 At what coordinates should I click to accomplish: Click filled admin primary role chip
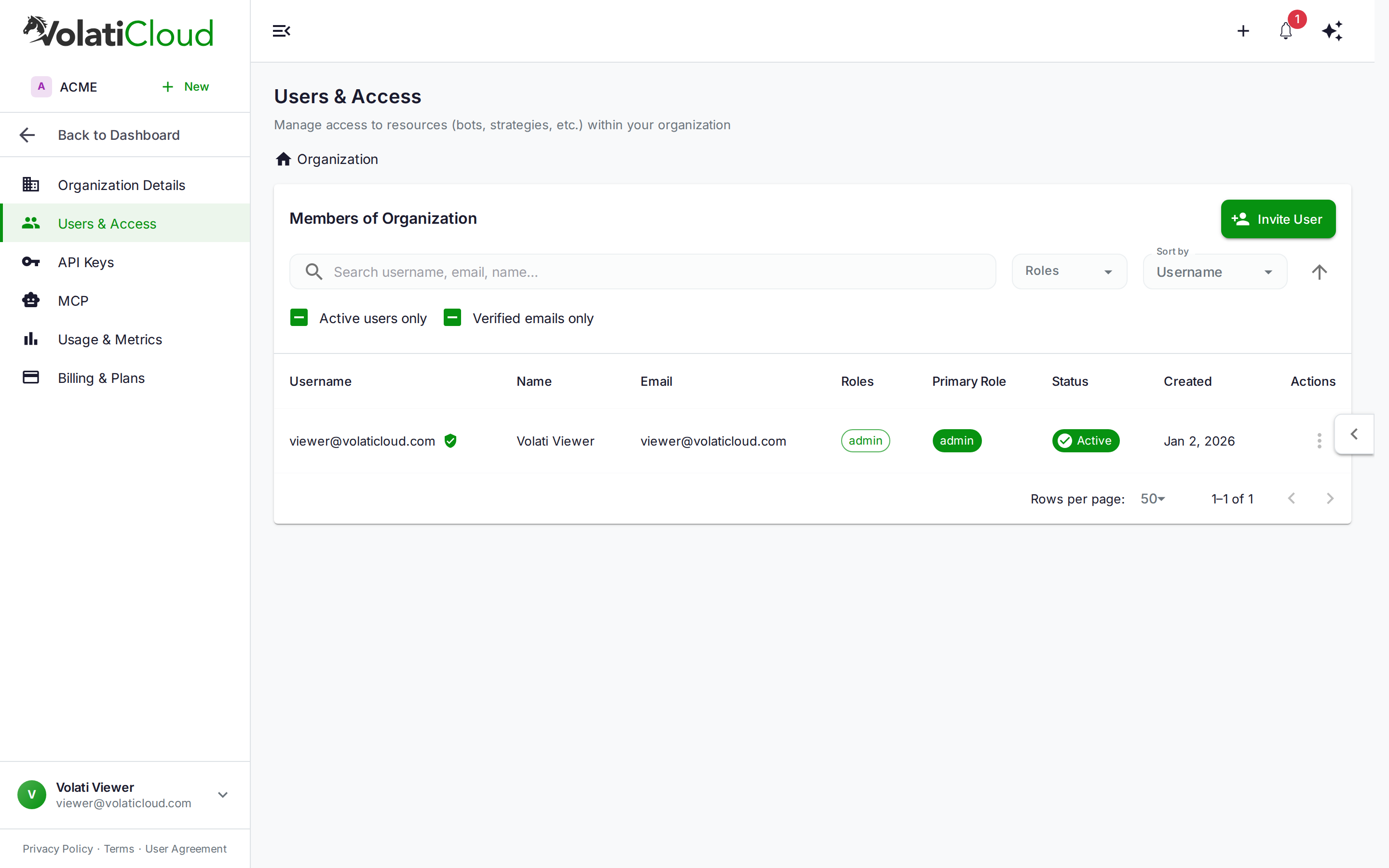[x=957, y=441]
